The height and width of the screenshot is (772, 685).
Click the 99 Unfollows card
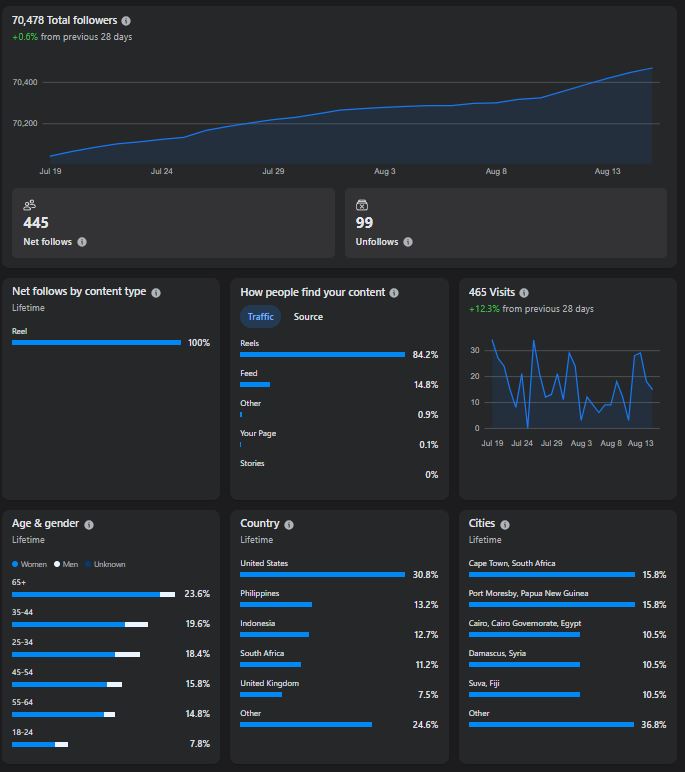pos(506,223)
